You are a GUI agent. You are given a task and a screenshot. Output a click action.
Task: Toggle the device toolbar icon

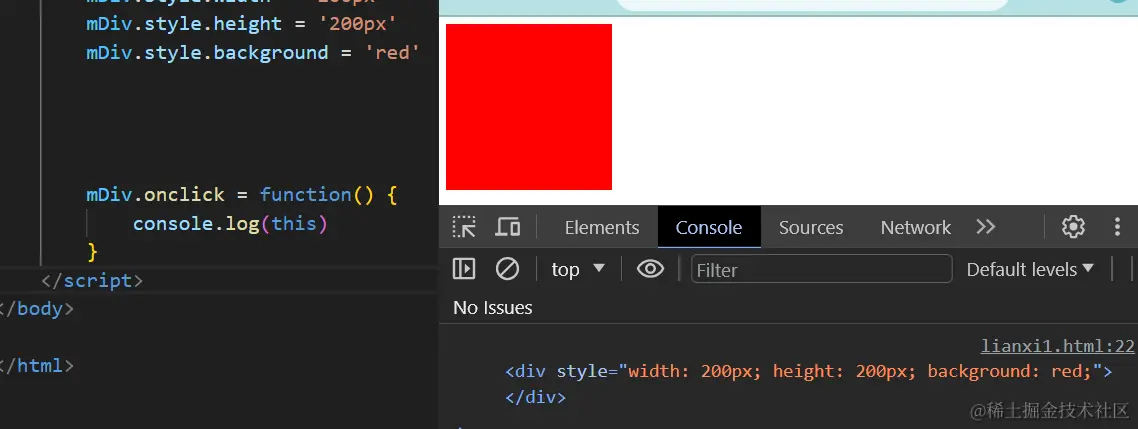[507, 227]
